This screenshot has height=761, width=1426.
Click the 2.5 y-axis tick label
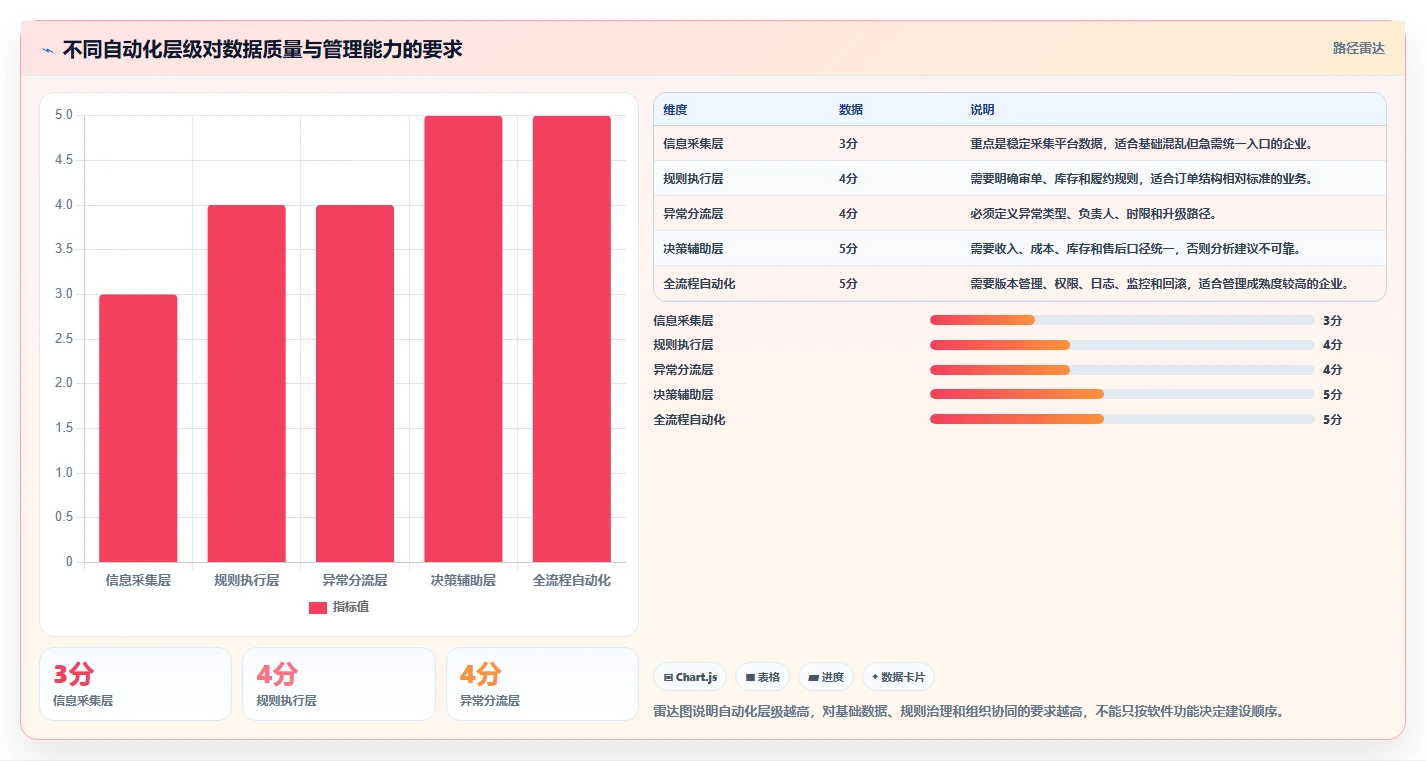tap(63, 339)
